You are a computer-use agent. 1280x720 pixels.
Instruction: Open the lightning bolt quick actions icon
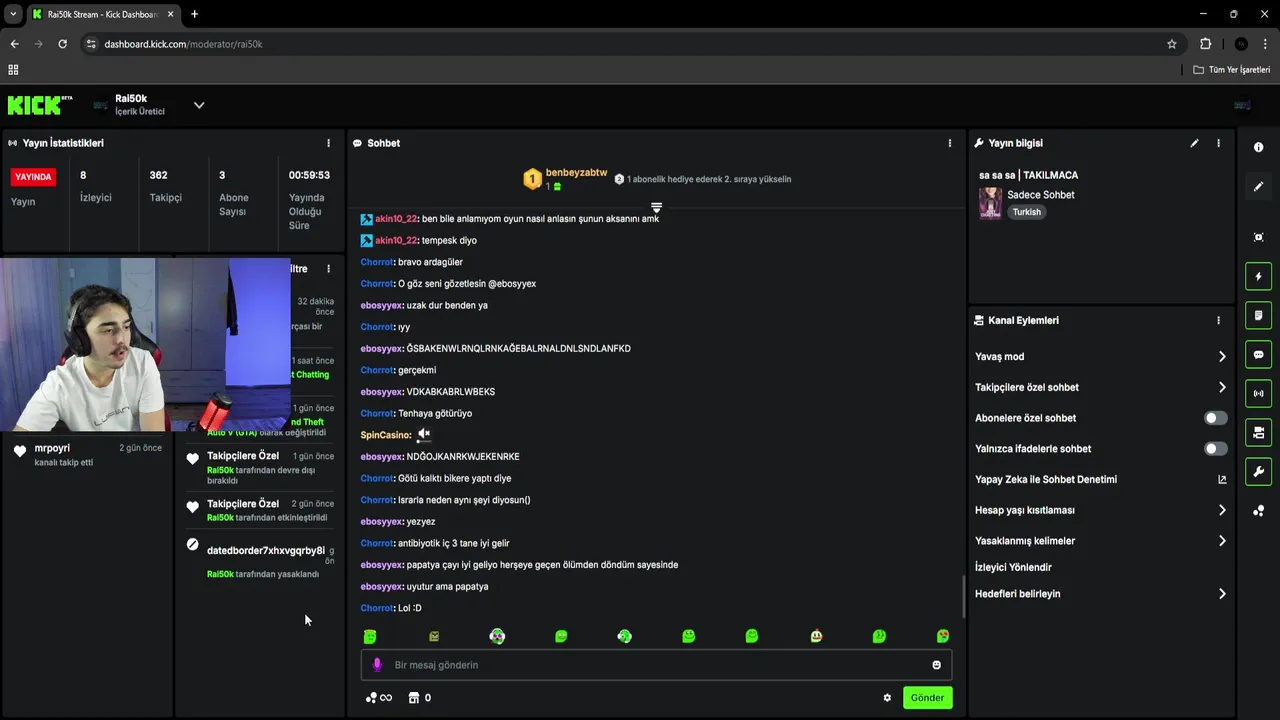(x=1258, y=276)
